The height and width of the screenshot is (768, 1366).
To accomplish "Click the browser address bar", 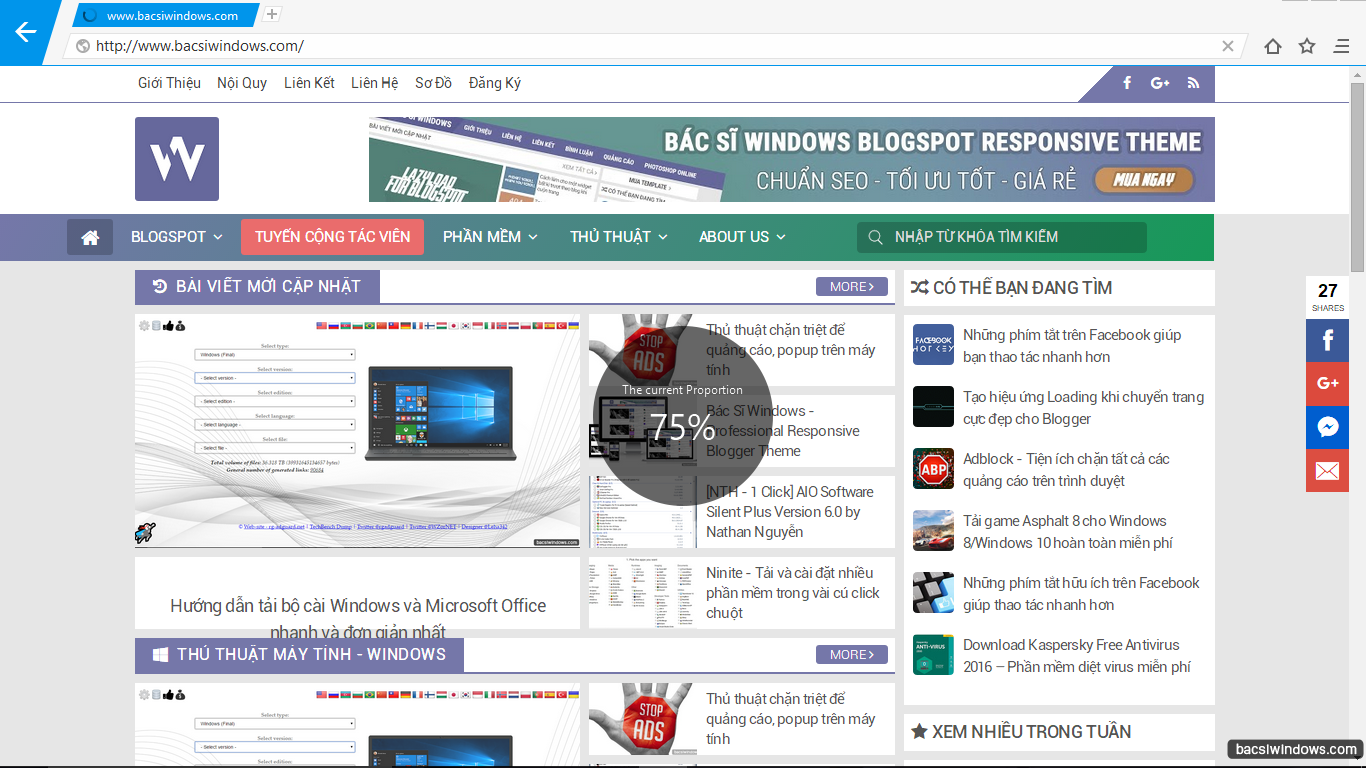I will point(655,46).
